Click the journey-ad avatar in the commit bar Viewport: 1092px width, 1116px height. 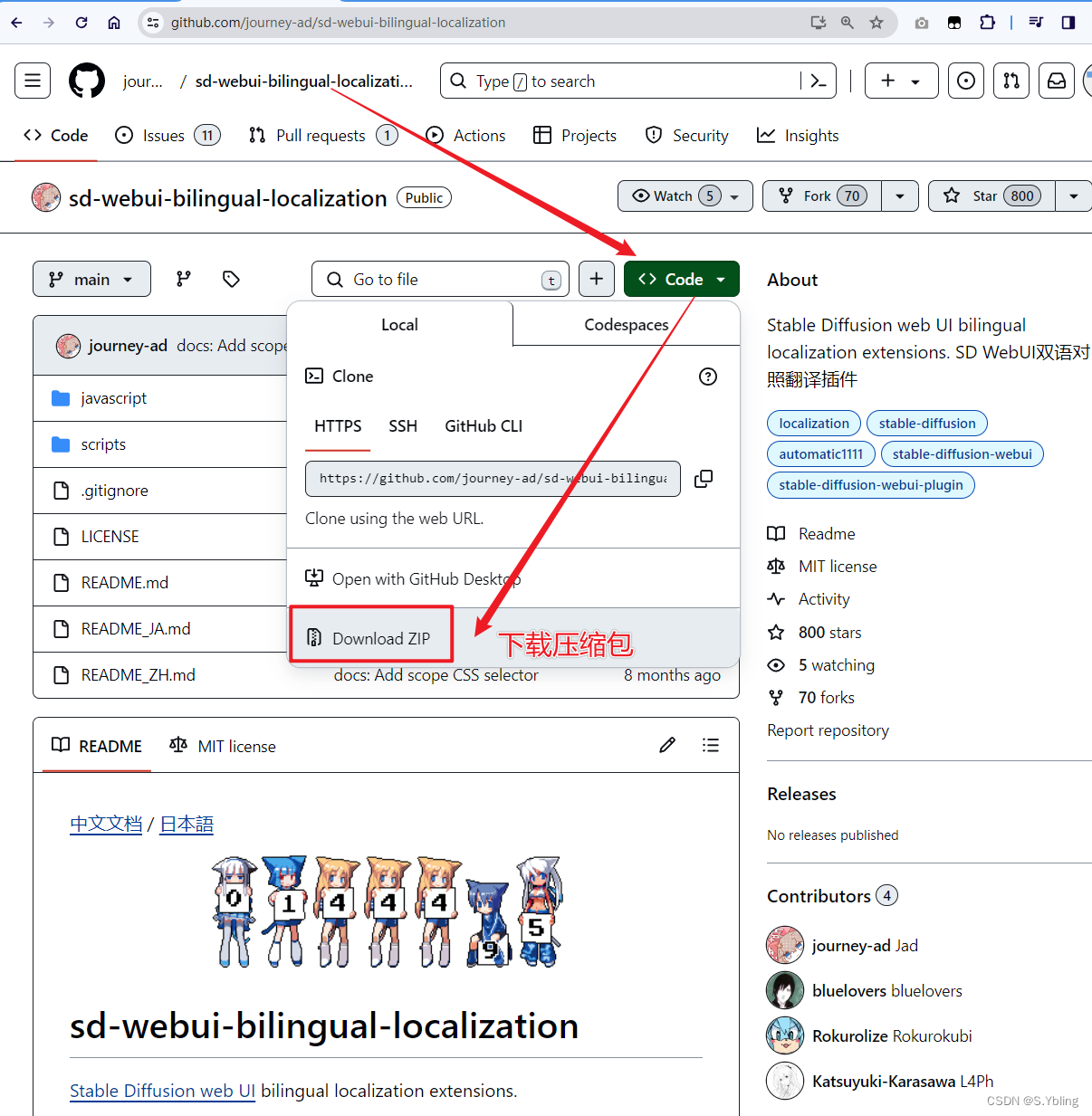(x=68, y=346)
